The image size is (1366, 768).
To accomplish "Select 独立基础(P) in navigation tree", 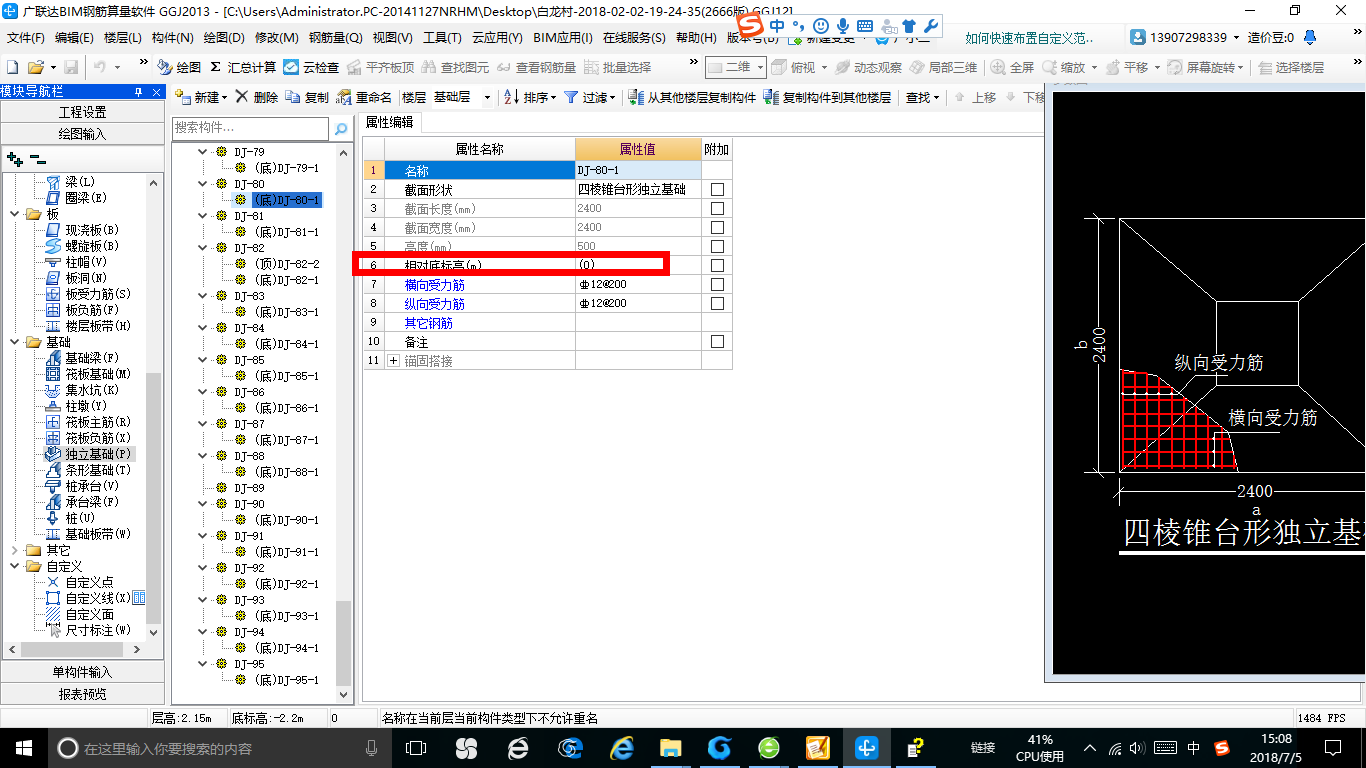I will (88, 454).
